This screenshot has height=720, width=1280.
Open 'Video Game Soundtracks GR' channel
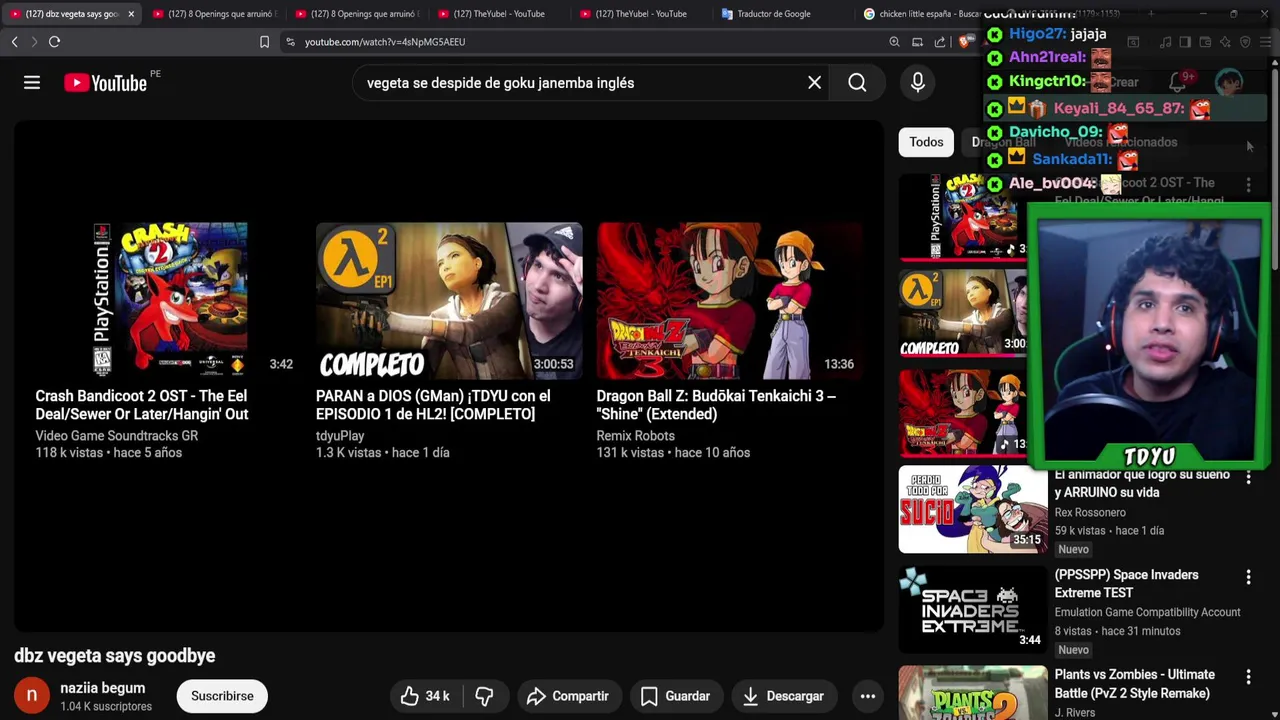point(117,436)
